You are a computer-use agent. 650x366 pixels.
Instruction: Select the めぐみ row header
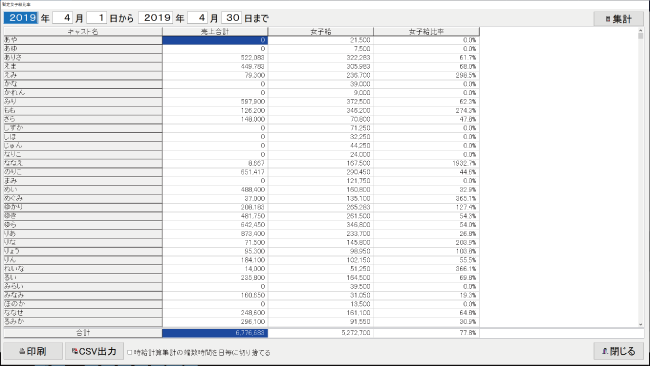[x=83, y=199]
